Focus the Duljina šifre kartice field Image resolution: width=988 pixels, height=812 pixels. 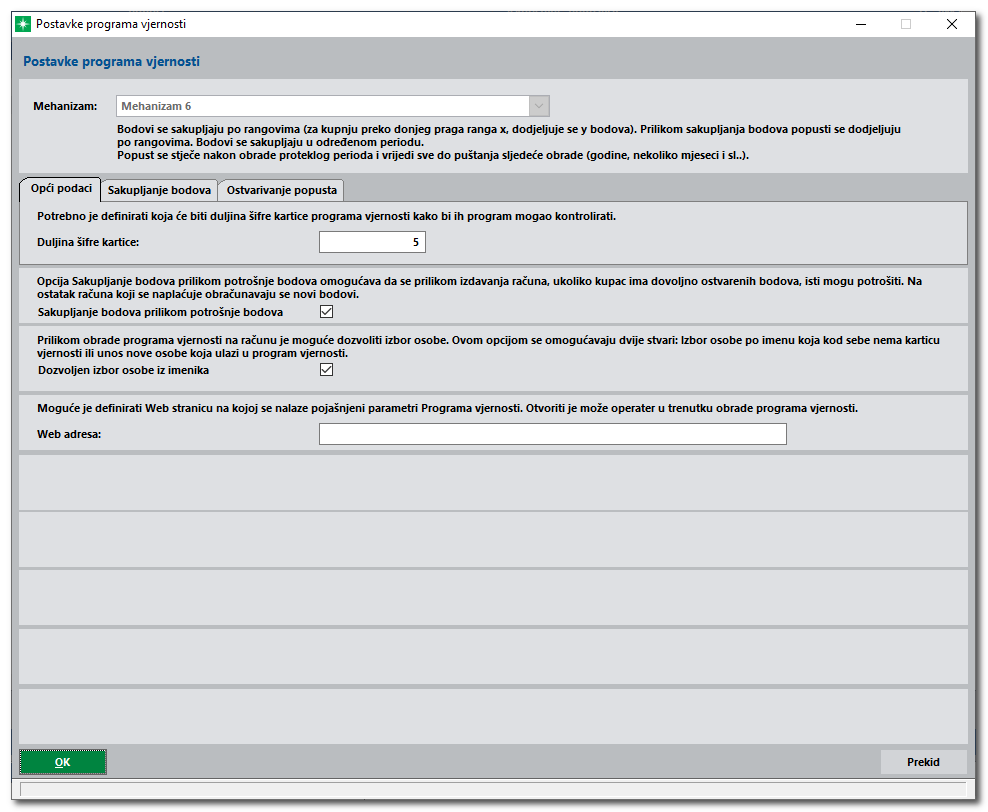pos(372,242)
